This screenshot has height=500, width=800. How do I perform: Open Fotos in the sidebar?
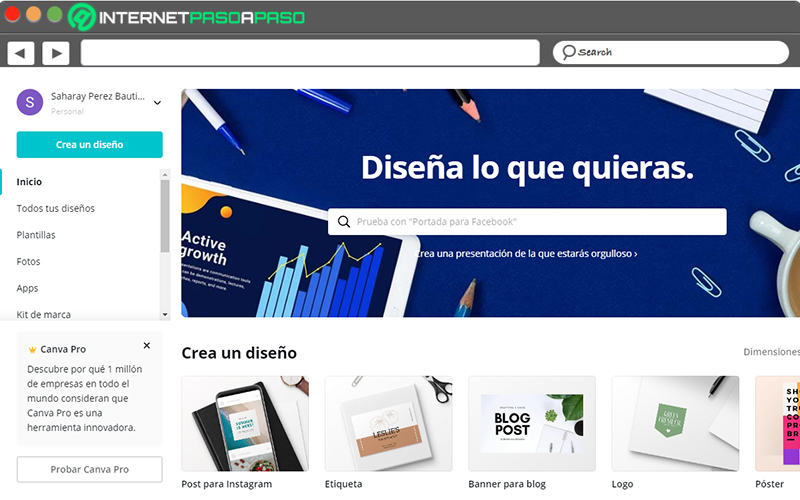(28, 261)
